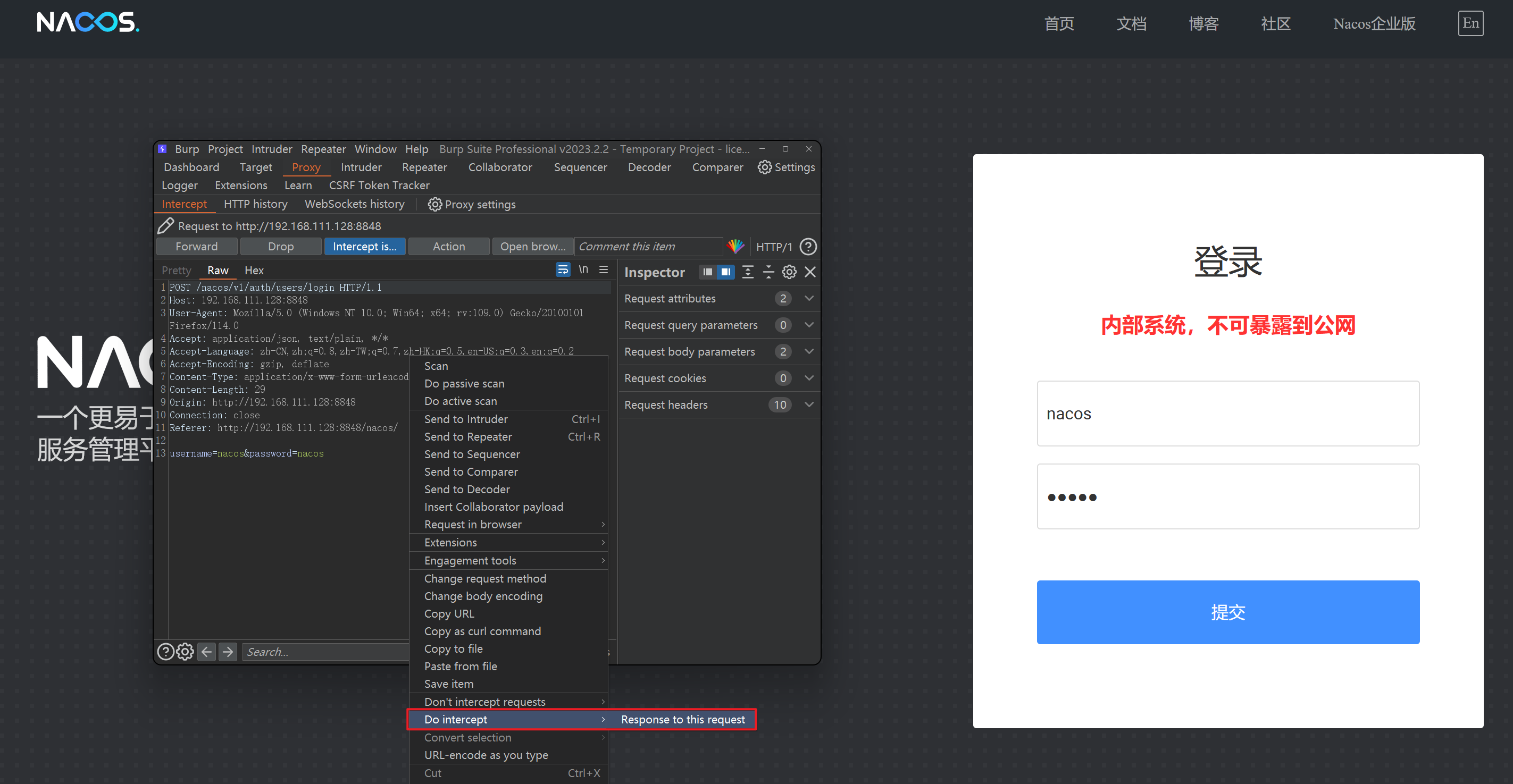Screen dimensions: 1513x784
Task: Open Inspector settings gear
Action: pyautogui.click(x=789, y=272)
